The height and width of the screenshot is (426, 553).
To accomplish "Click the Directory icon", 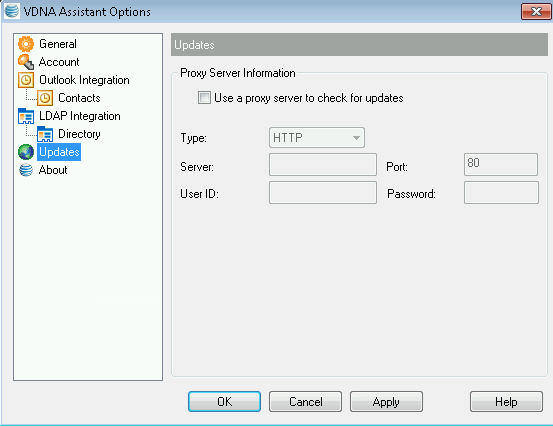I will point(45,134).
